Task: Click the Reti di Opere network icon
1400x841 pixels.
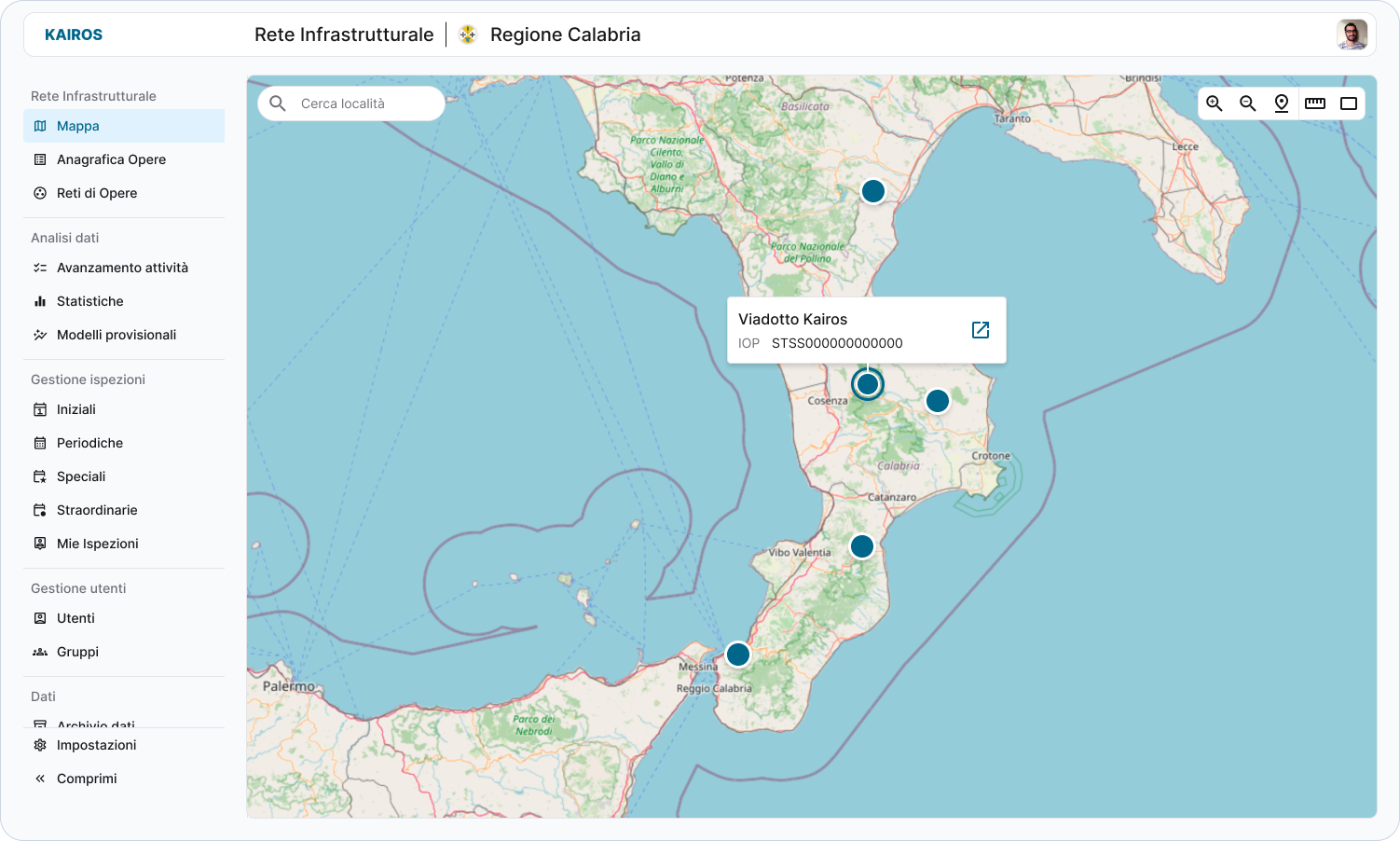Action: (40, 193)
